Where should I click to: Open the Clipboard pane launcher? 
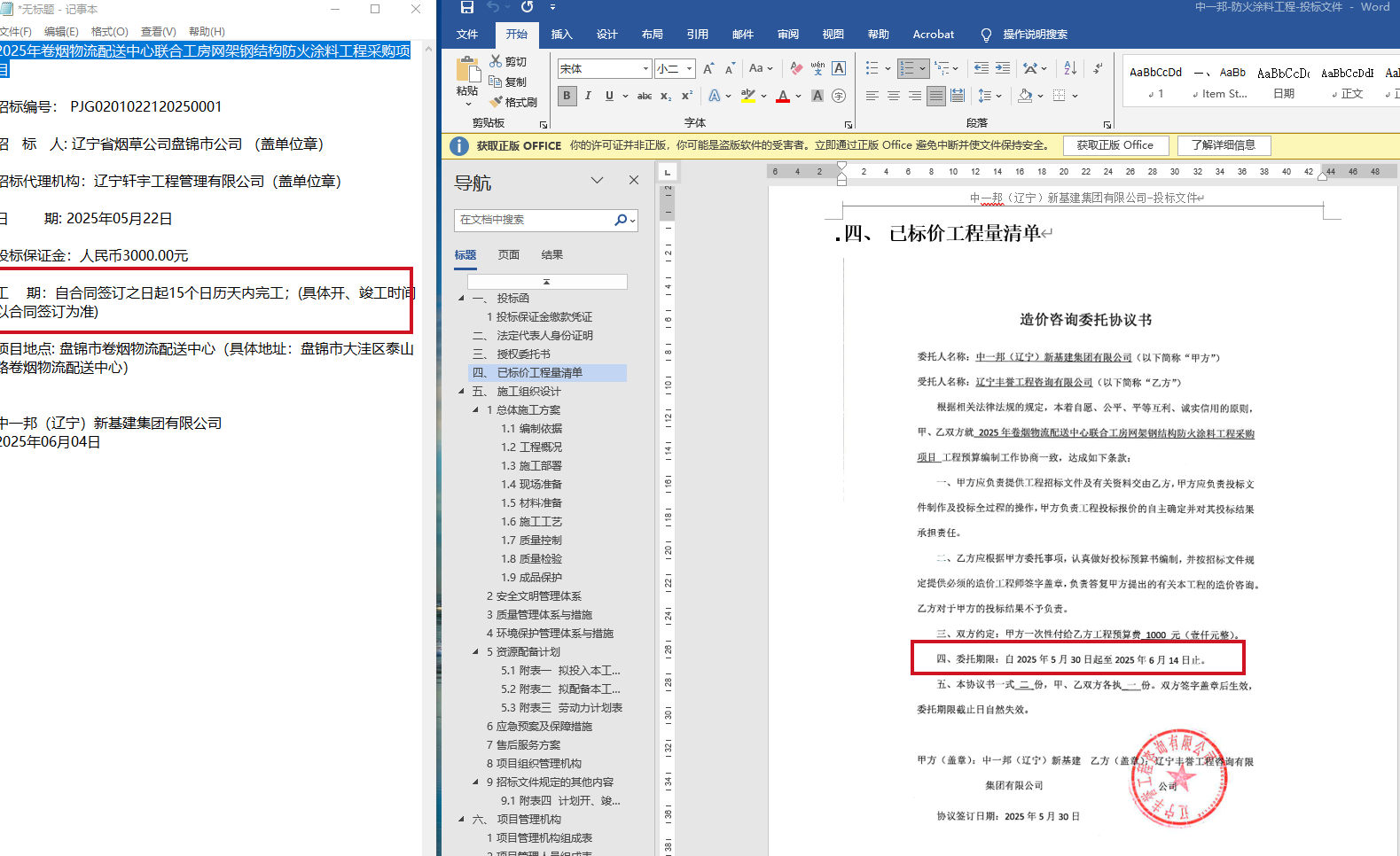[544, 125]
